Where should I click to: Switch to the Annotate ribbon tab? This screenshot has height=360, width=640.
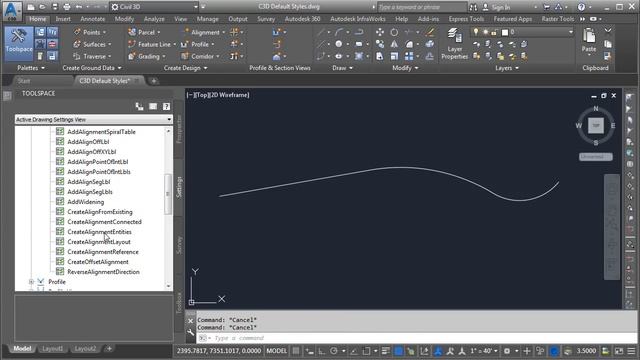tap(93, 19)
